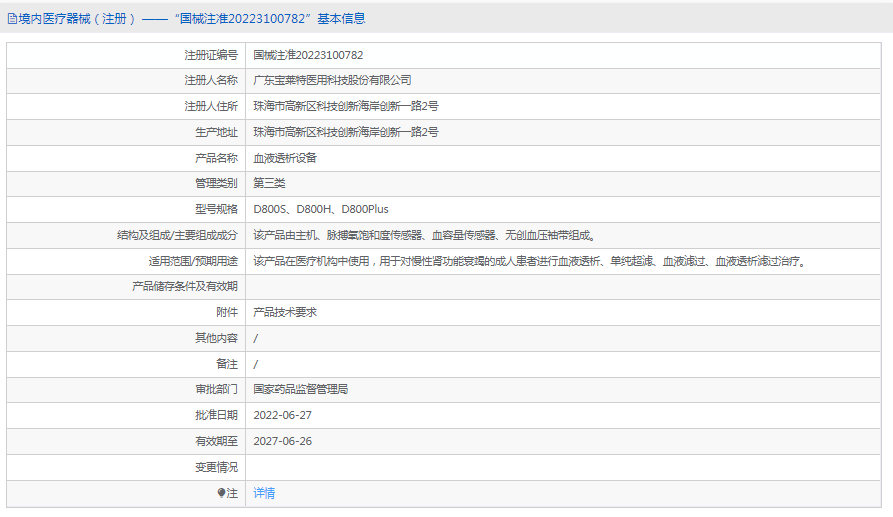Select product name 血液透析设备

pyautogui.click(x=285, y=158)
